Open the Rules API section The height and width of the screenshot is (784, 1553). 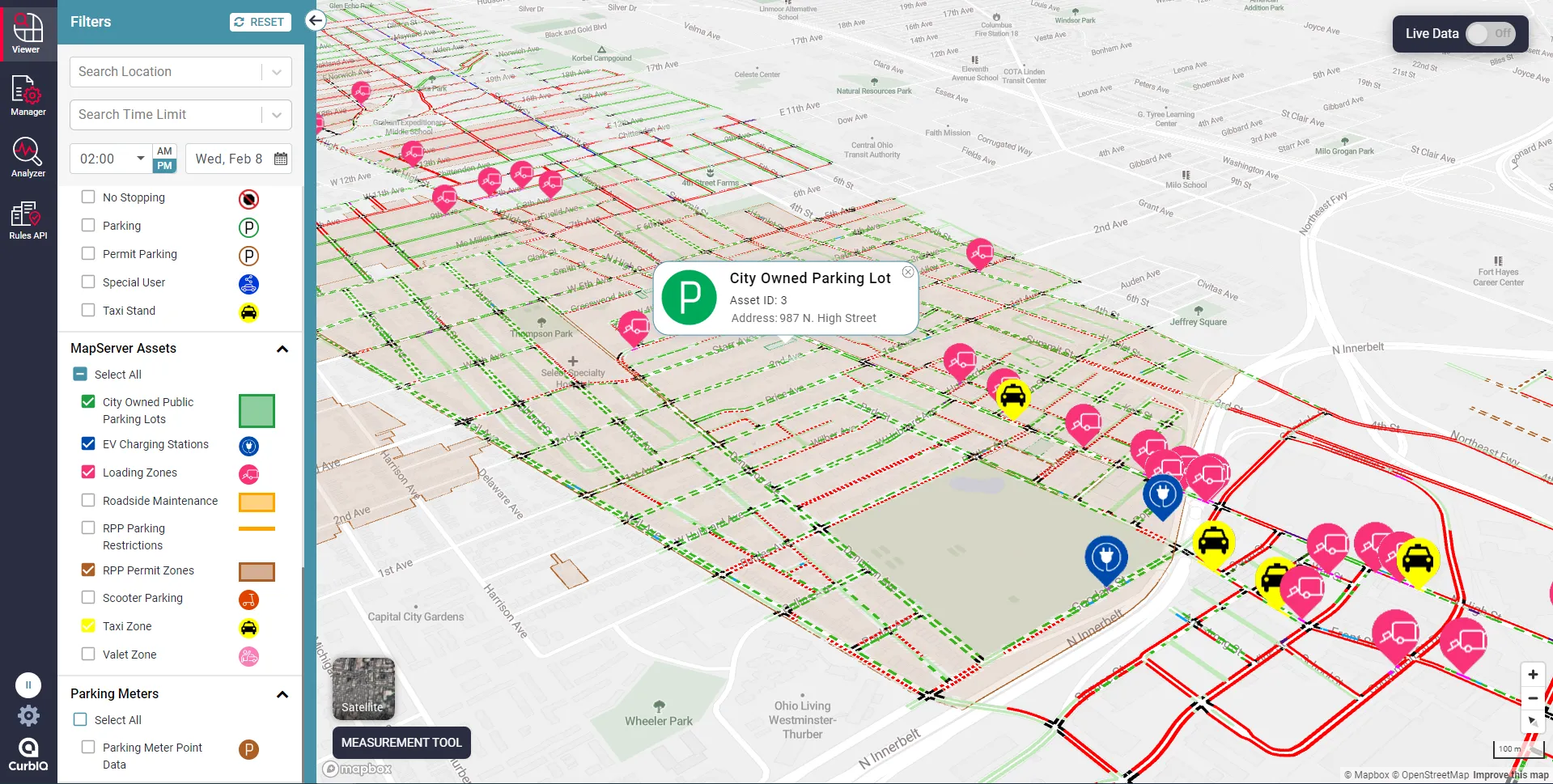28,218
